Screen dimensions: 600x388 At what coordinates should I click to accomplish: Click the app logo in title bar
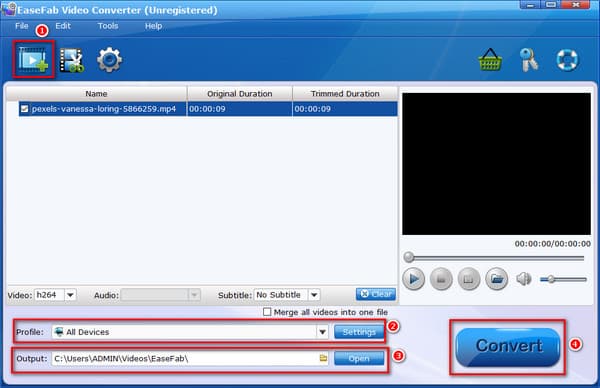point(8,9)
